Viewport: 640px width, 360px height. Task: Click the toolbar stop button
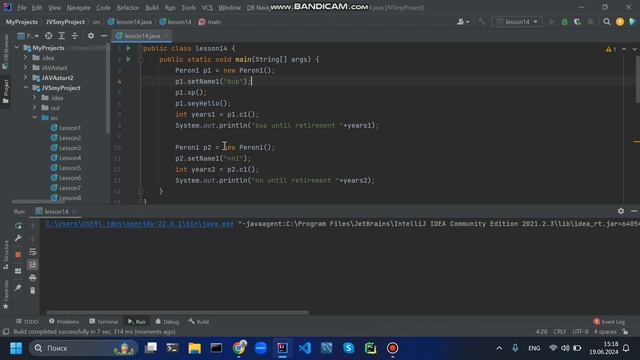pyautogui.click(x=590, y=22)
